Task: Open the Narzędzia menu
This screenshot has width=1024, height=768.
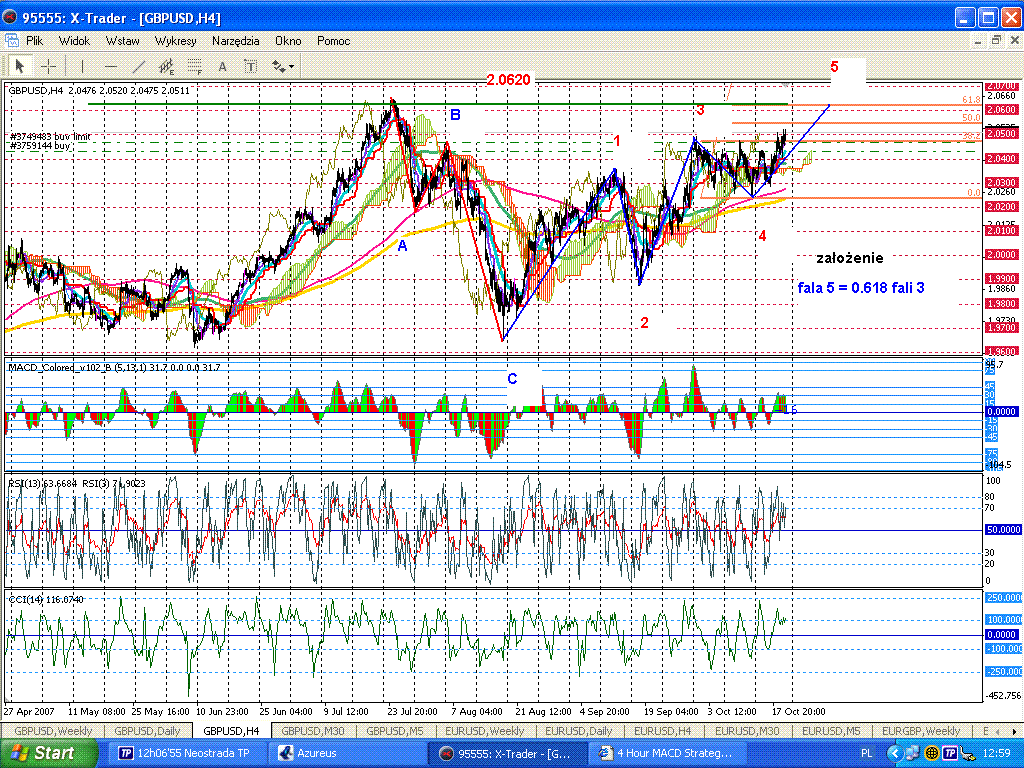Action: [x=236, y=40]
